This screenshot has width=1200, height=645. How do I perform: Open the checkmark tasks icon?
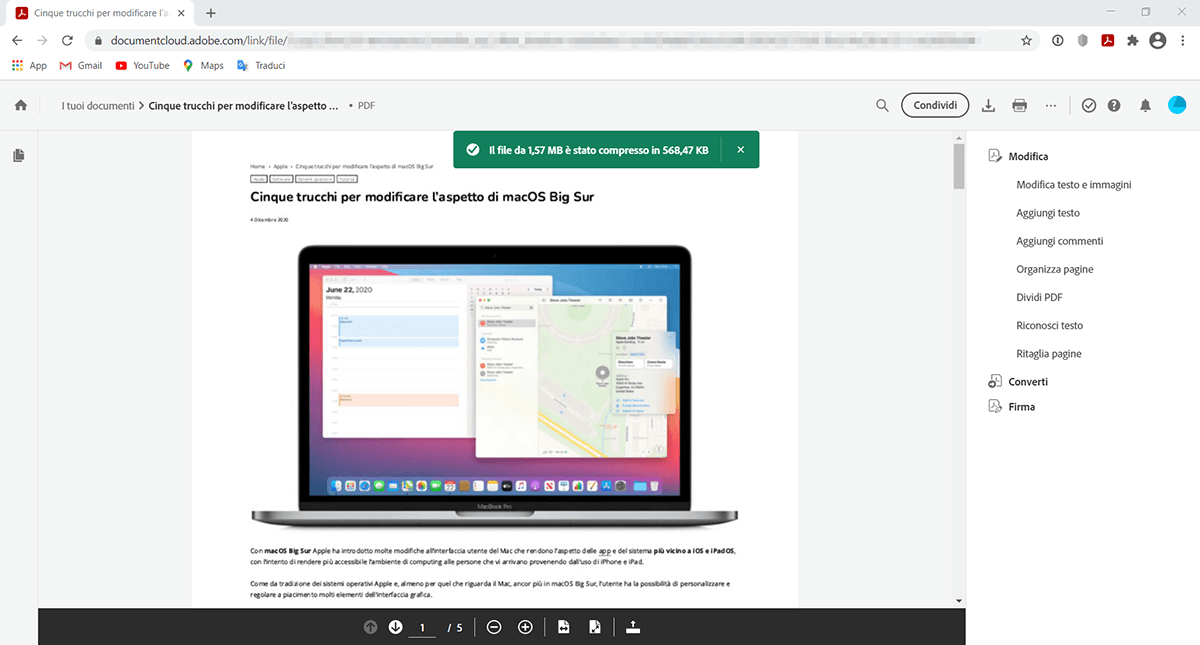(1089, 105)
